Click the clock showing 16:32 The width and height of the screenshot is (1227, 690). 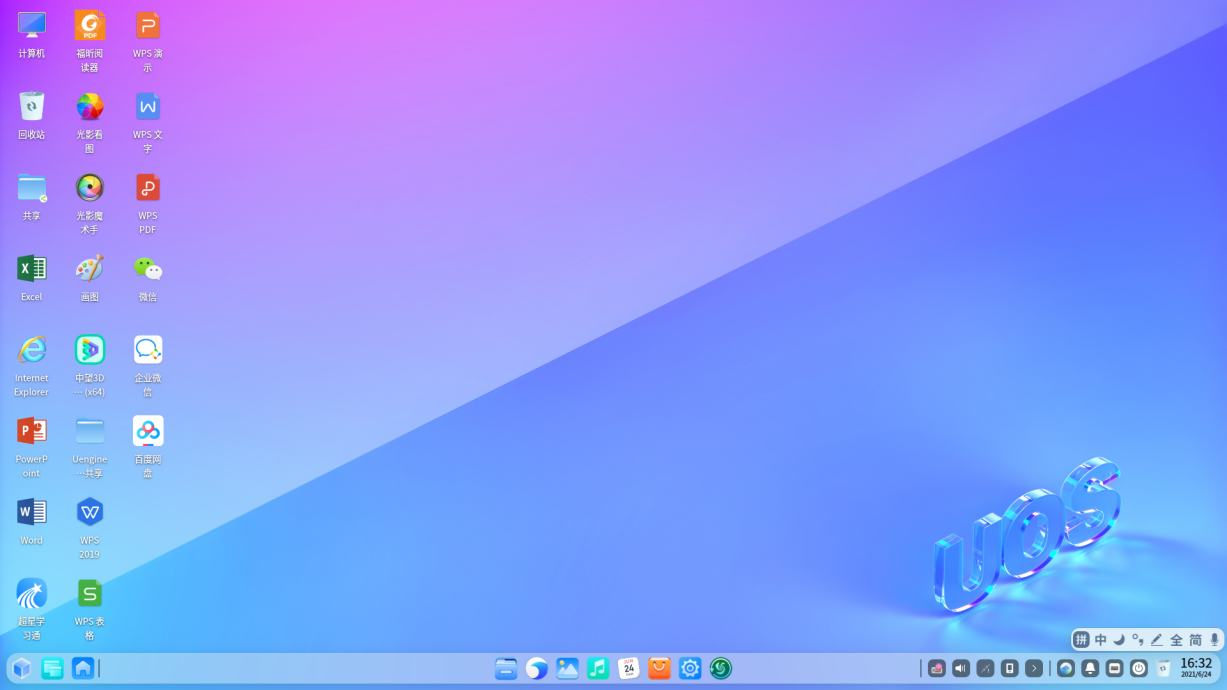[1196, 668]
